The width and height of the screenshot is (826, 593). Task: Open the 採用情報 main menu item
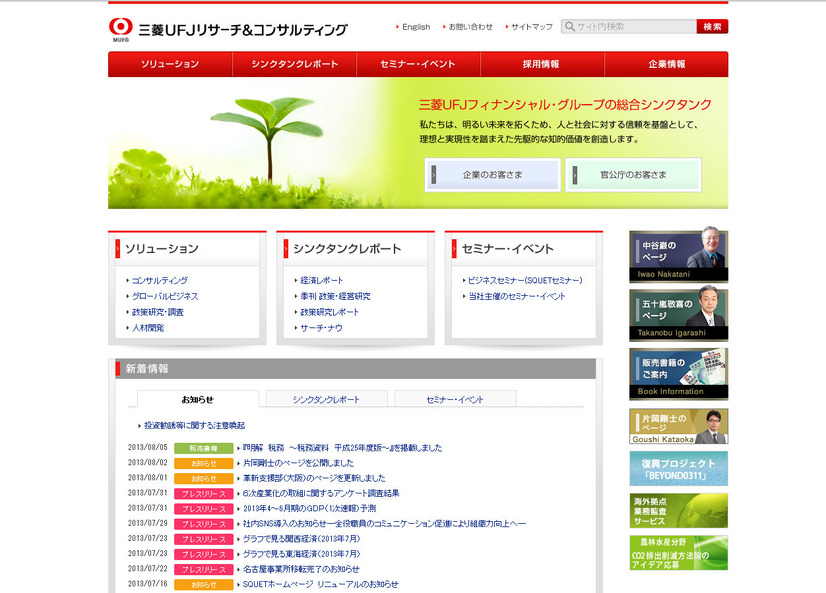click(542, 64)
